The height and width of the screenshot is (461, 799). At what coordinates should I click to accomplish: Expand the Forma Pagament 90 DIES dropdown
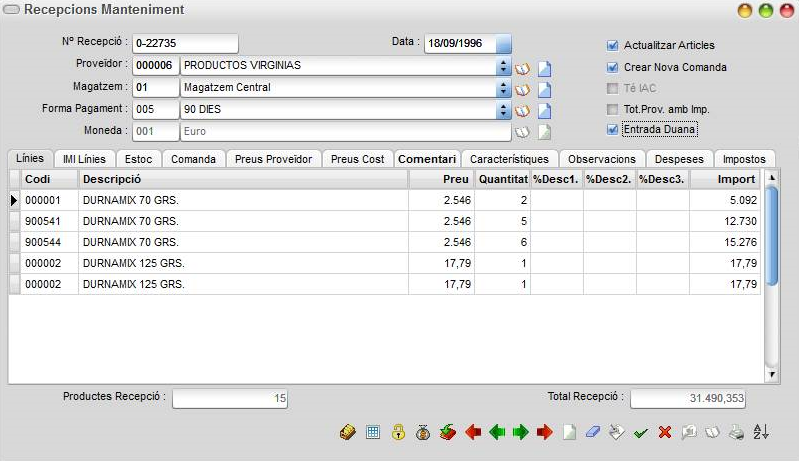click(503, 110)
